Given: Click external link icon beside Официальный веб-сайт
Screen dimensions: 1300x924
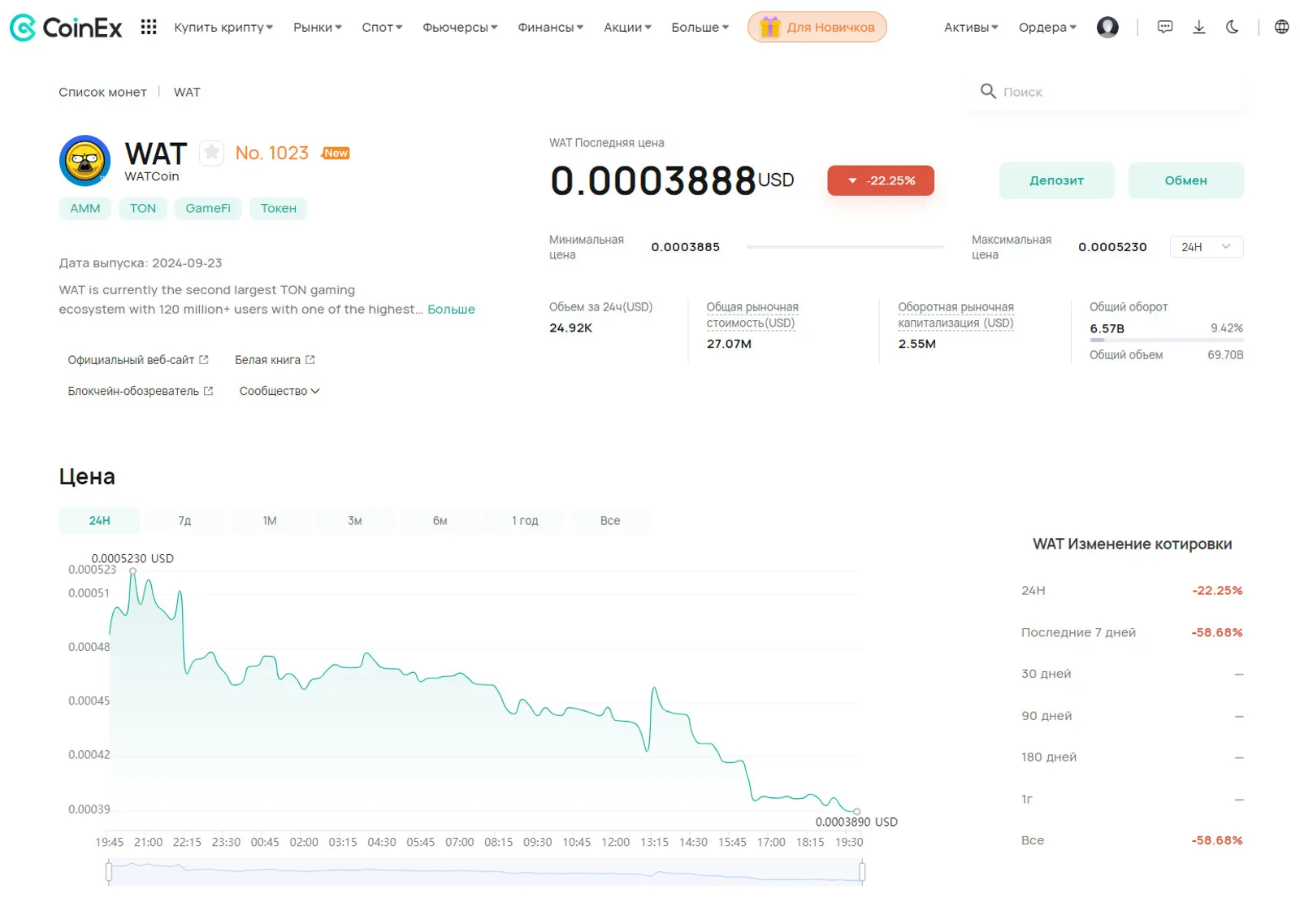Looking at the screenshot, I should tap(204, 359).
